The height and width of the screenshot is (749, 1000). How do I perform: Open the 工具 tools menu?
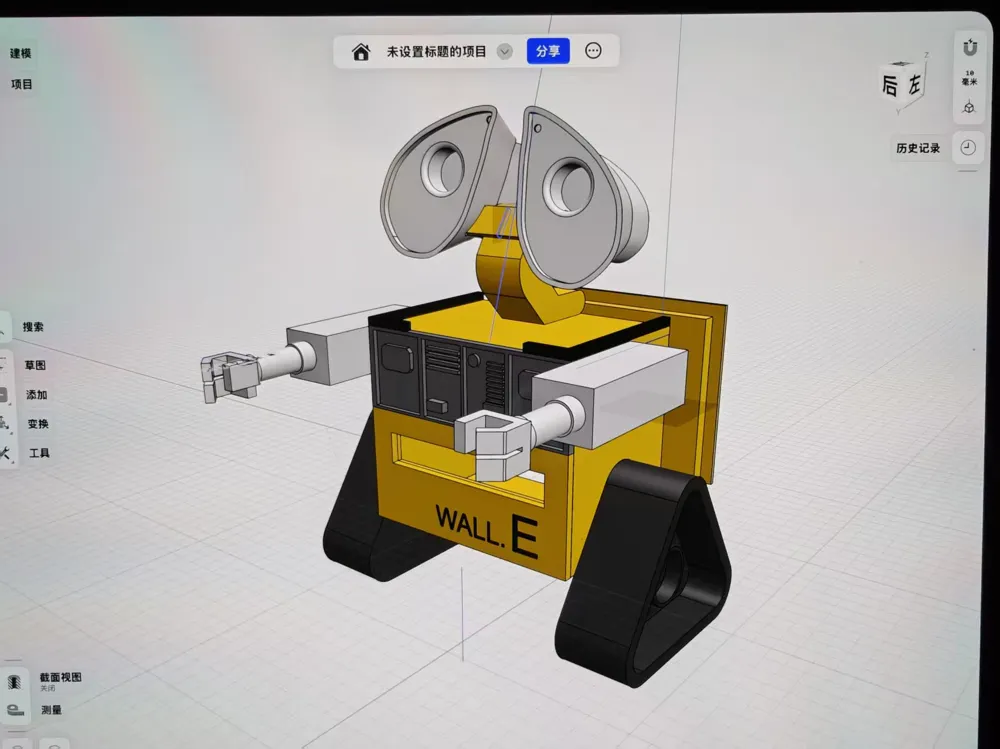click(39, 453)
